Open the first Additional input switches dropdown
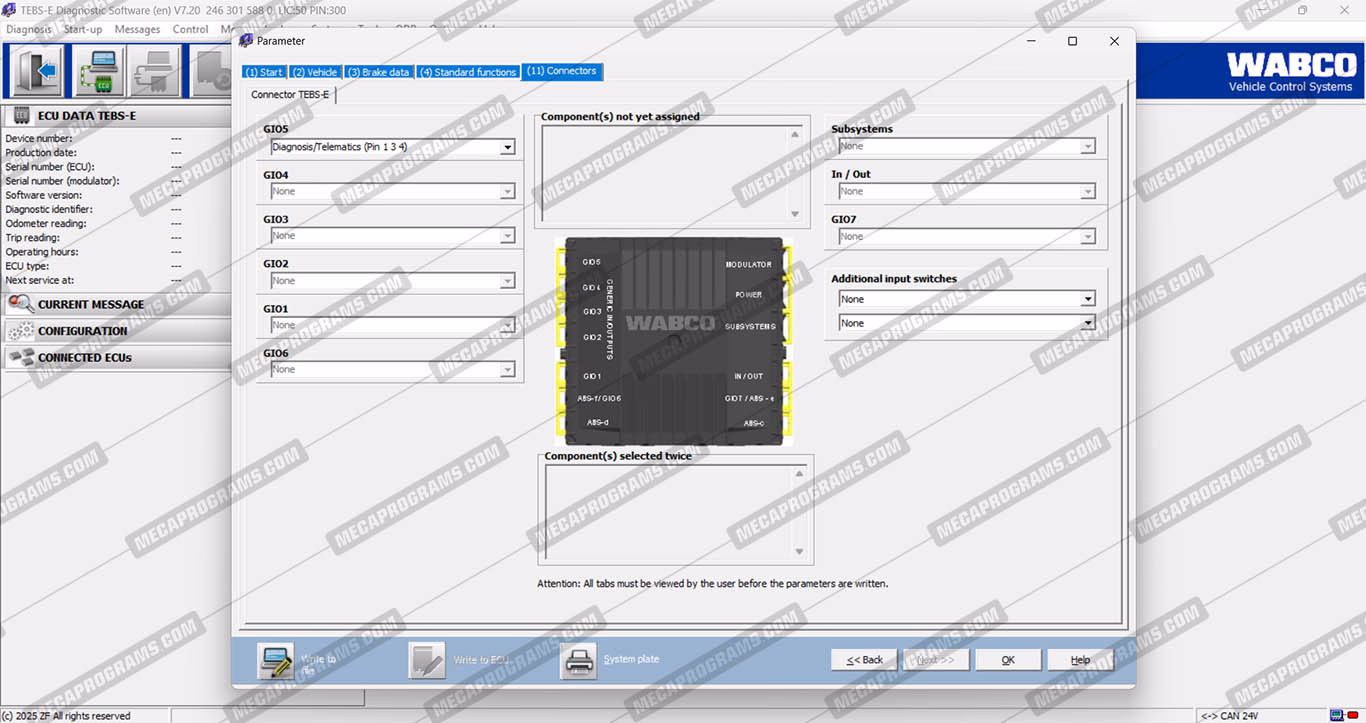 1087,299
